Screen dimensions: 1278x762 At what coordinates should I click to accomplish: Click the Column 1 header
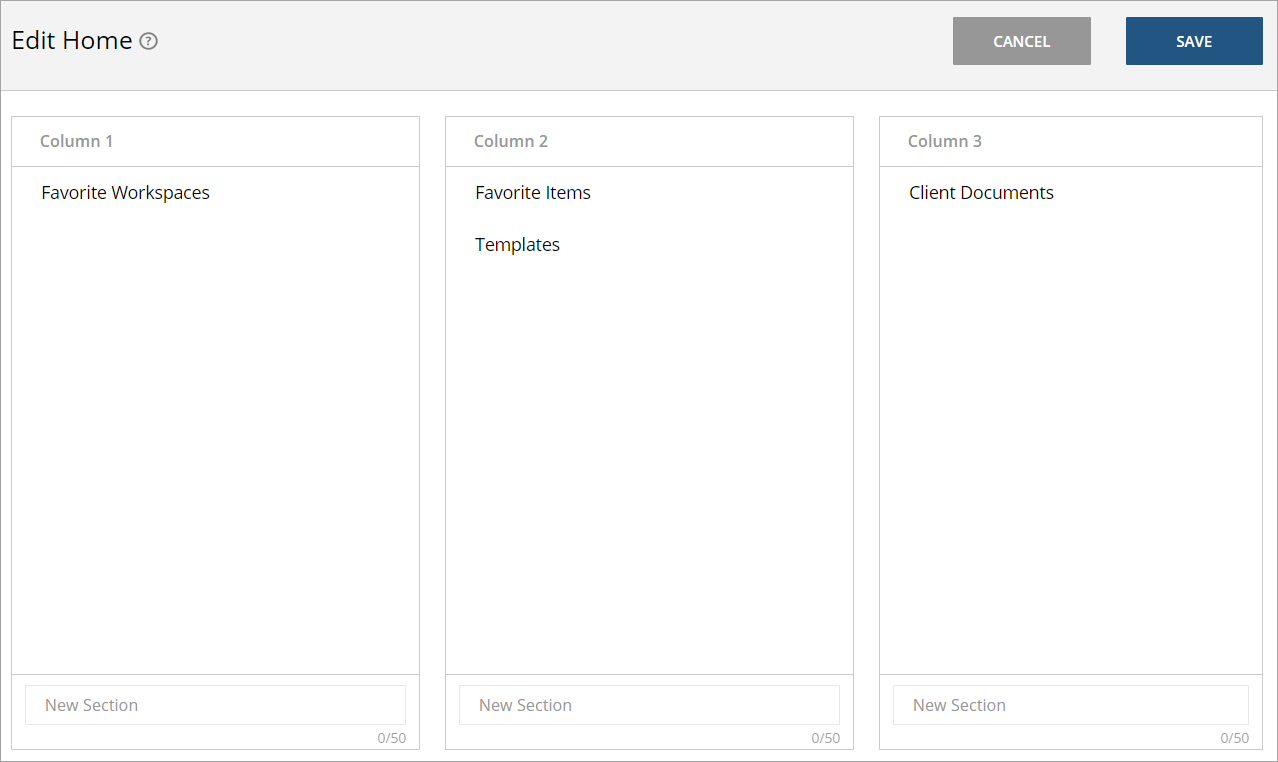point(76,141)
